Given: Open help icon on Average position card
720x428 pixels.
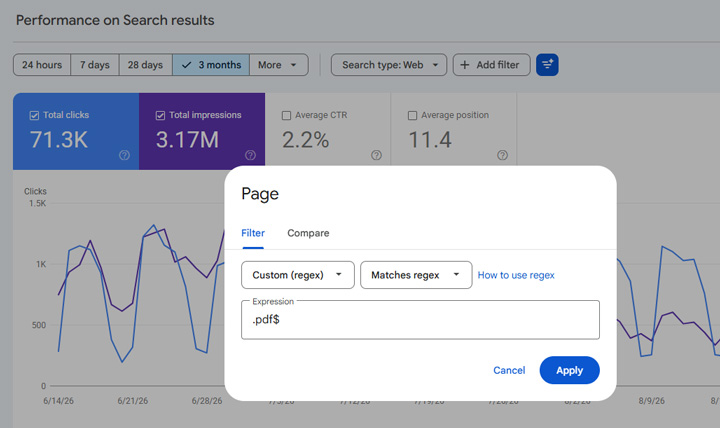Looking at the screenshot, I should point(502,155).
